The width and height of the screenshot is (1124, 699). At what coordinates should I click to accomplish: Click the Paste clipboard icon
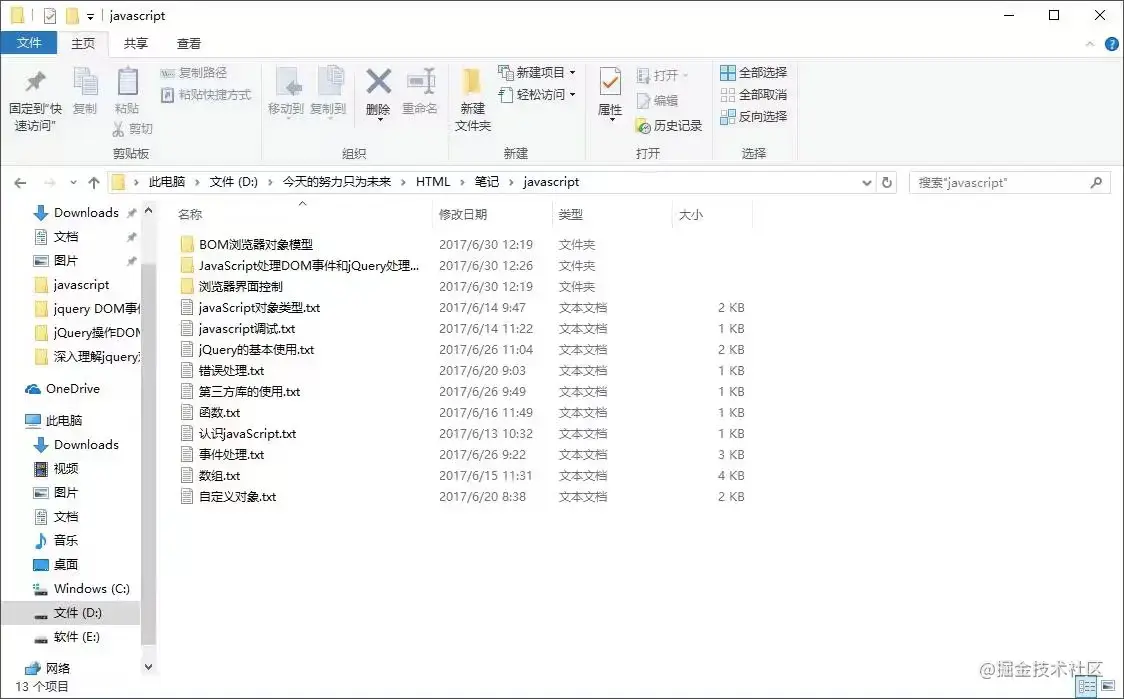tap(128, 81)
